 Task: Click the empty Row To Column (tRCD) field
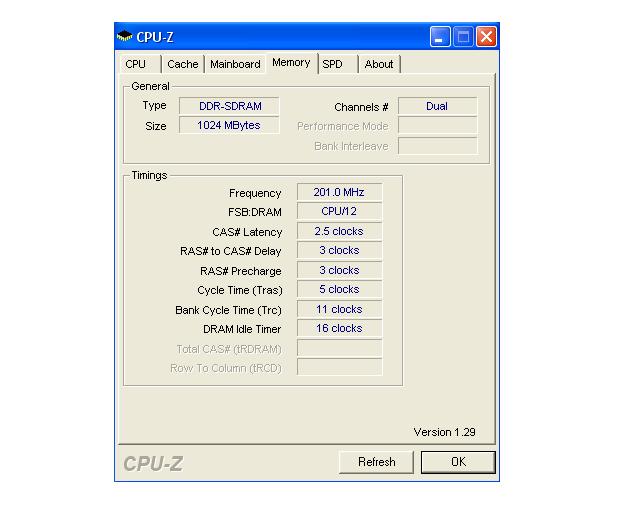(340, 367)
